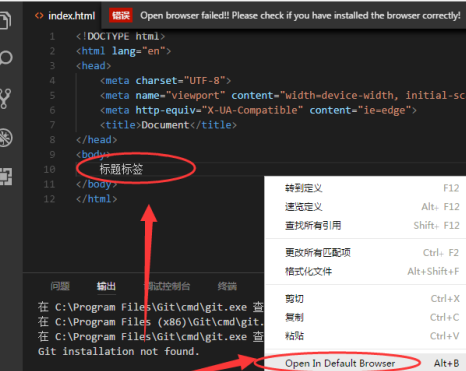Switch to the 问题 panel tab
The height and width of the screenshot is (371, 466).
point(60,286)
